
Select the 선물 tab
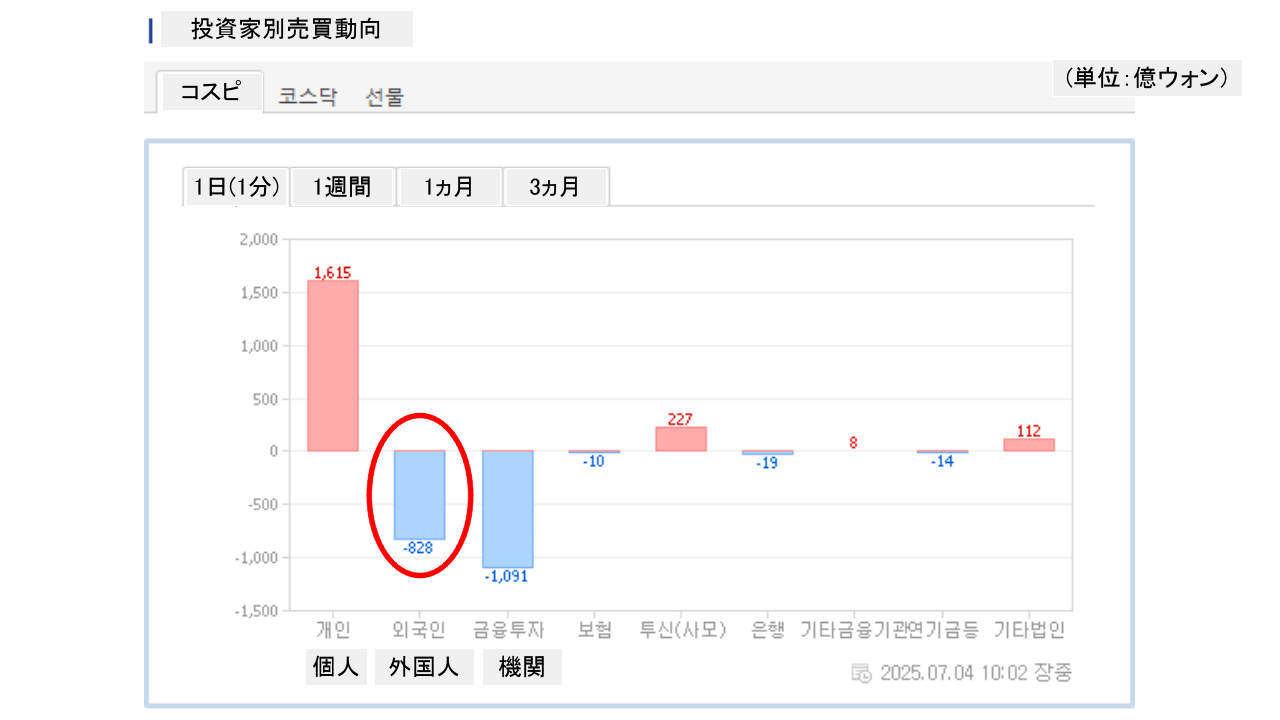pyautogui.click(x=385, y=97)
